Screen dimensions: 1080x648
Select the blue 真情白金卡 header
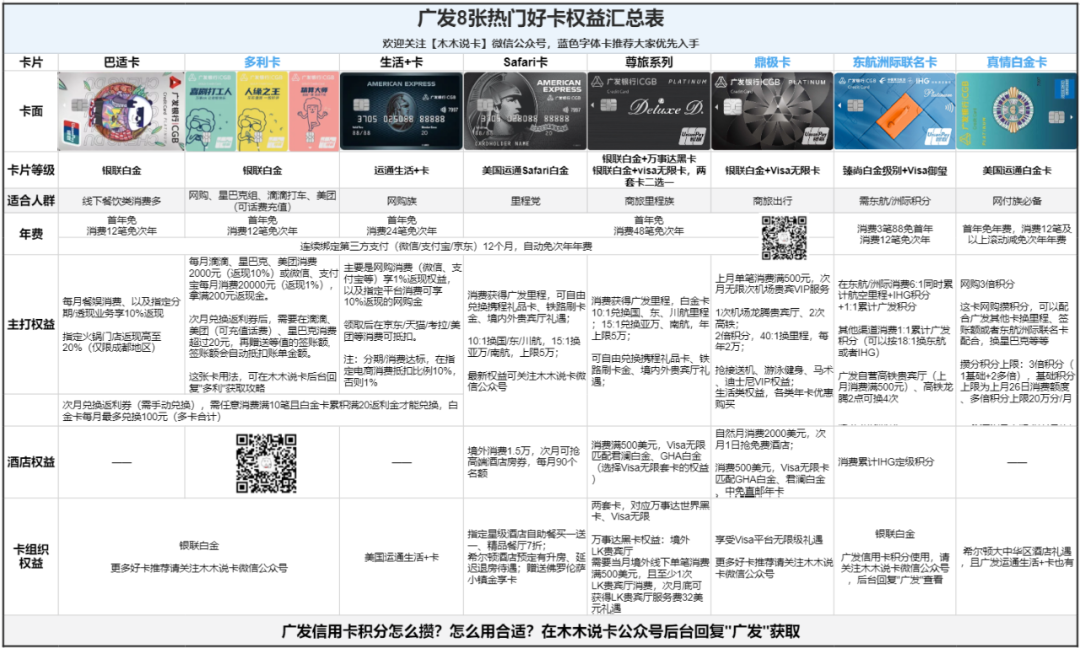click(1017, 62)
